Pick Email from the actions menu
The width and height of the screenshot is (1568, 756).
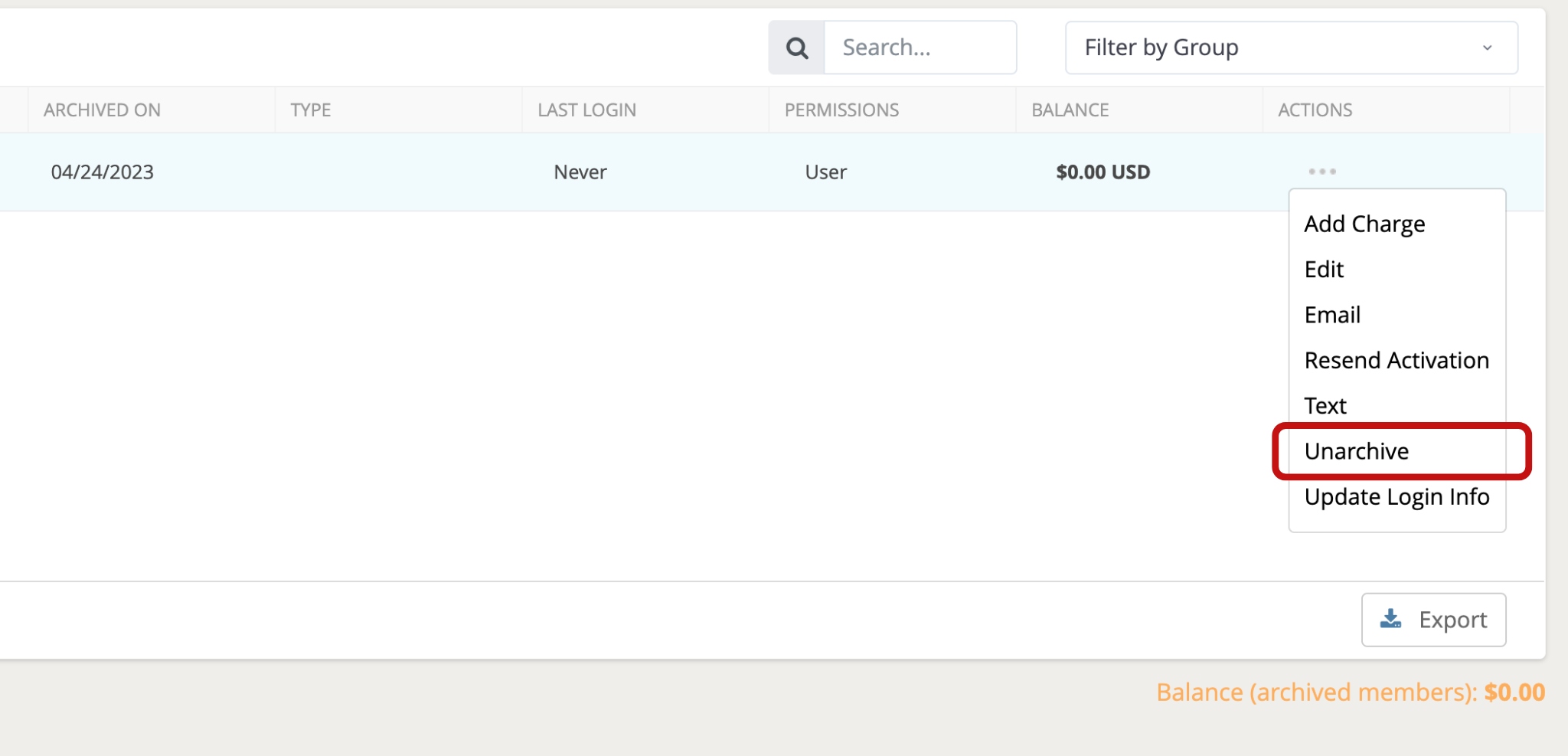(x=1332, y=315)
